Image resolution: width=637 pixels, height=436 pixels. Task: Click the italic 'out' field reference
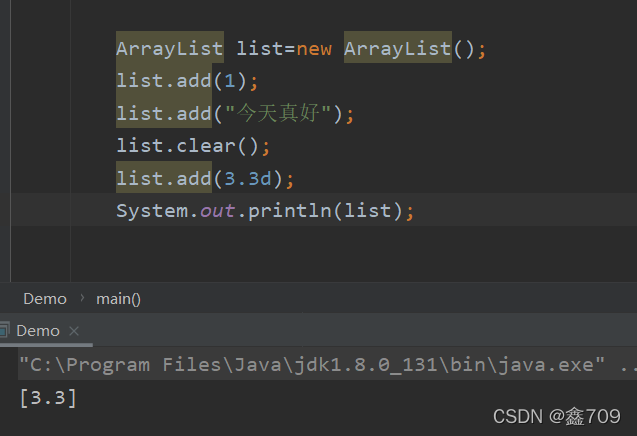[217, 211]
